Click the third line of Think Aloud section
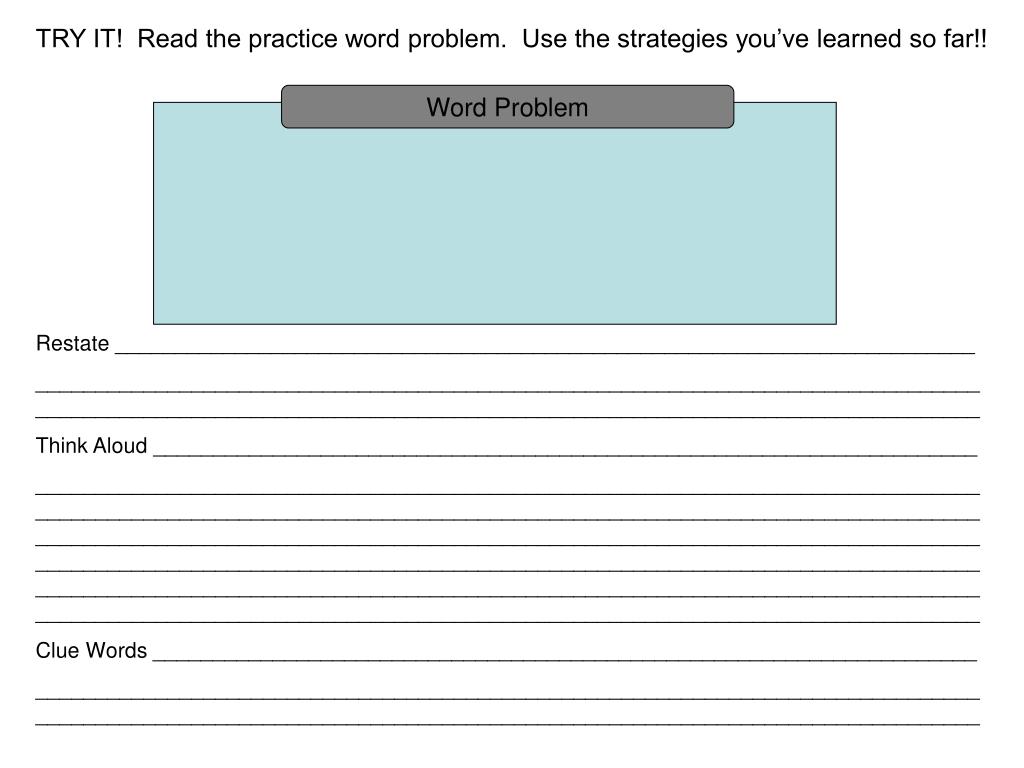This screenshot has width=1024, height=768. 507,519
